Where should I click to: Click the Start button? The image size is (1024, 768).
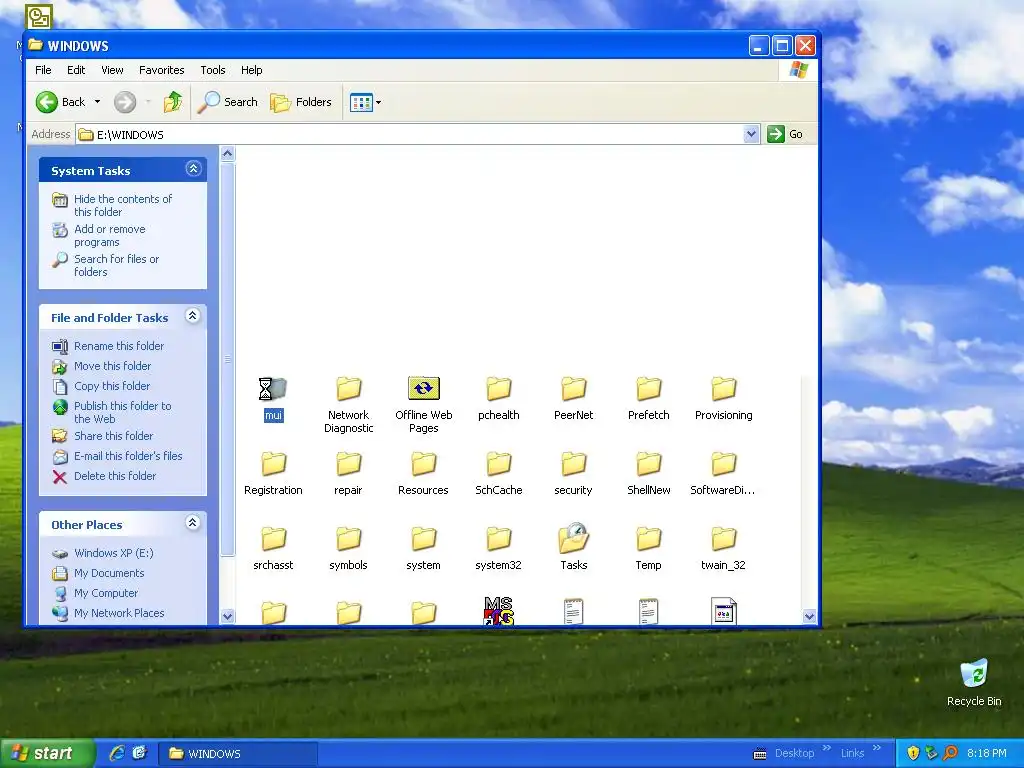(47, 753)
